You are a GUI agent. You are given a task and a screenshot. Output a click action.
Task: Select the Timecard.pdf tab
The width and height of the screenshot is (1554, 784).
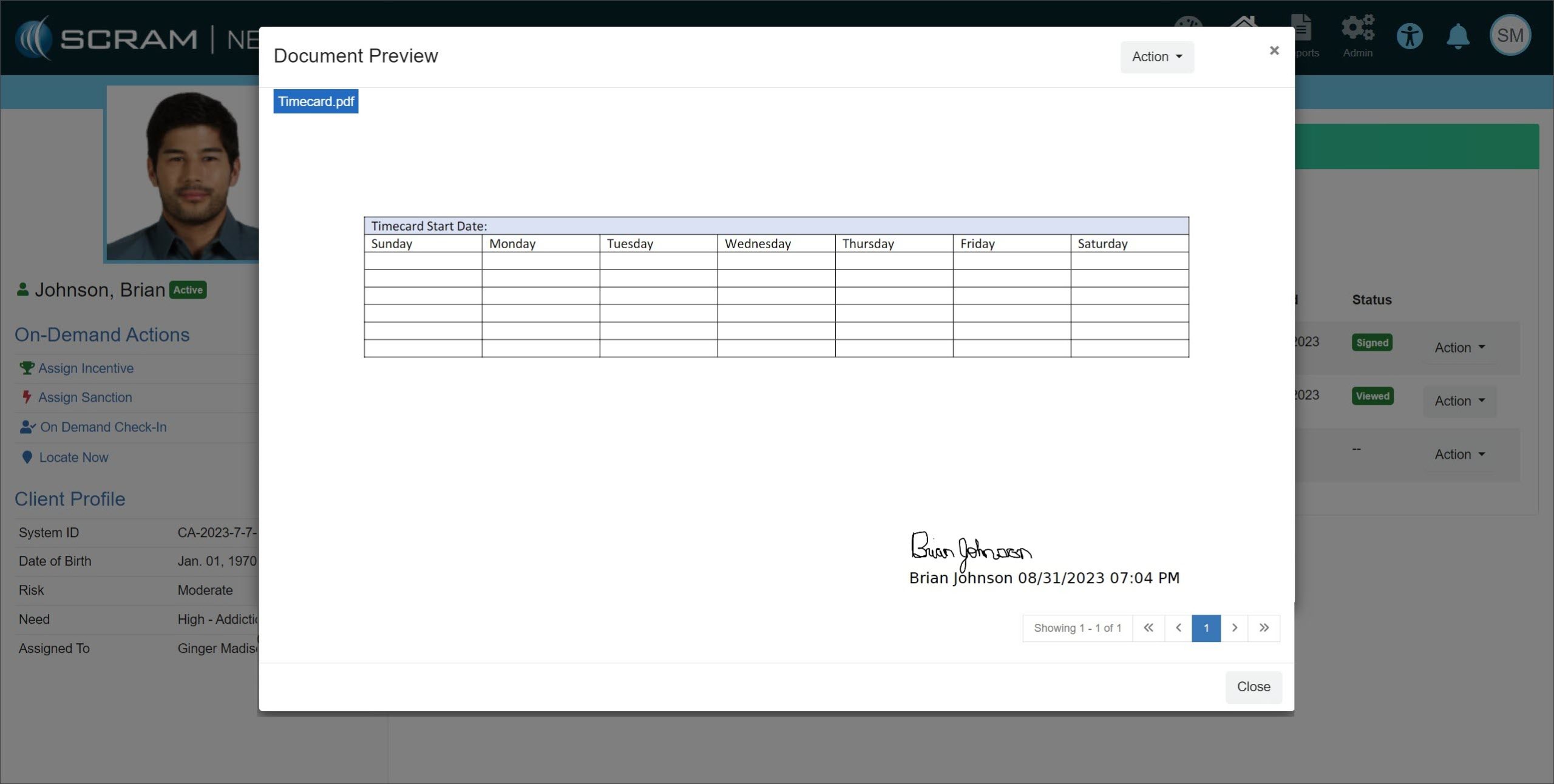pos(316,101)
